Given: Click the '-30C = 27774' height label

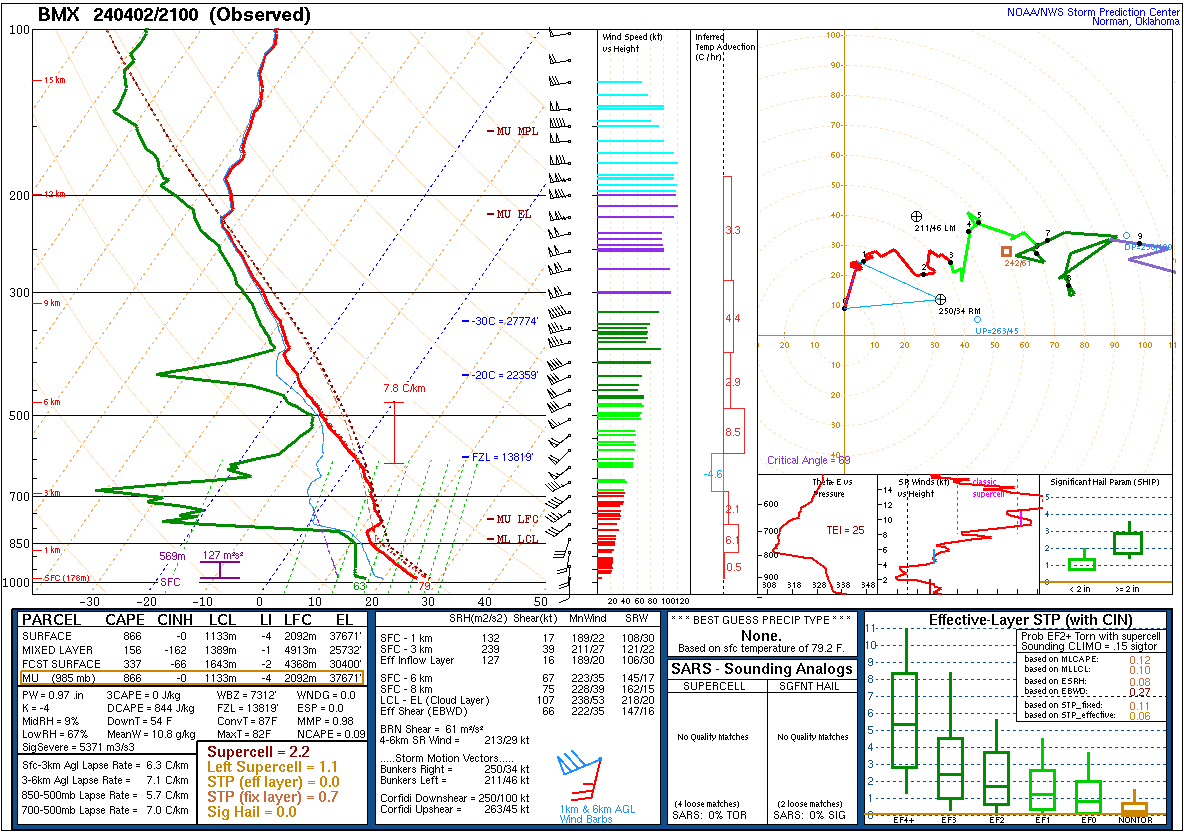Looking at the screenshot, I should tap(501, 321).
